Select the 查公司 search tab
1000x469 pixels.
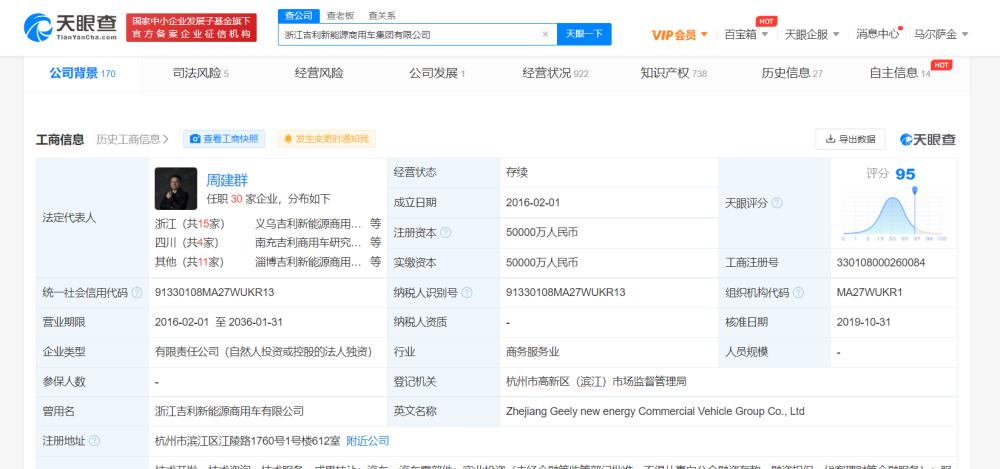pyautogui.click(x=298, y=15)
